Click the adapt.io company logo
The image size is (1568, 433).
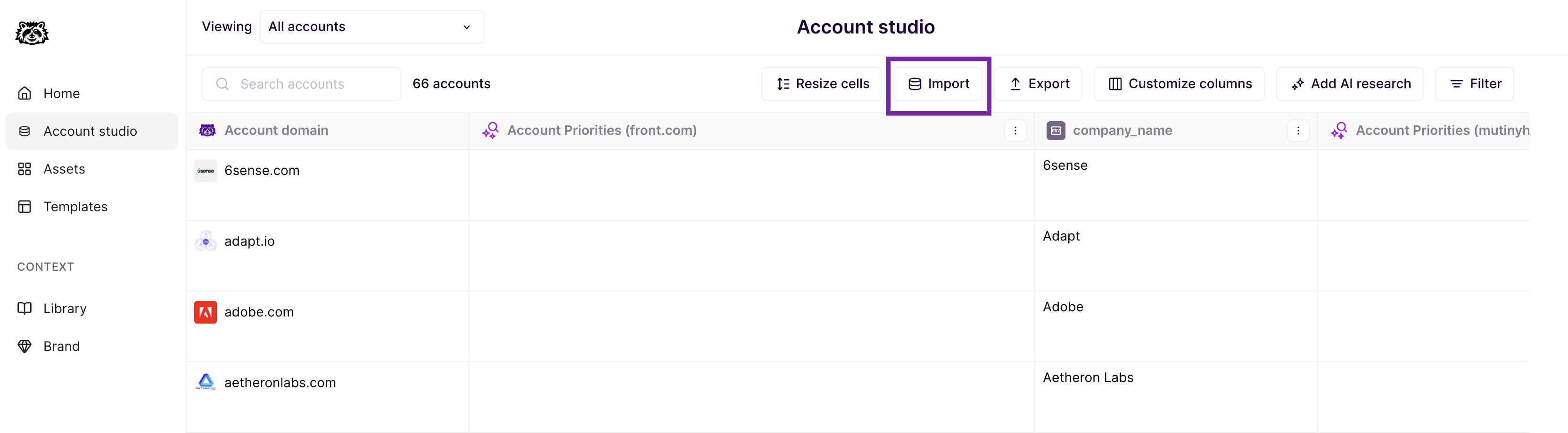[206, 242]
